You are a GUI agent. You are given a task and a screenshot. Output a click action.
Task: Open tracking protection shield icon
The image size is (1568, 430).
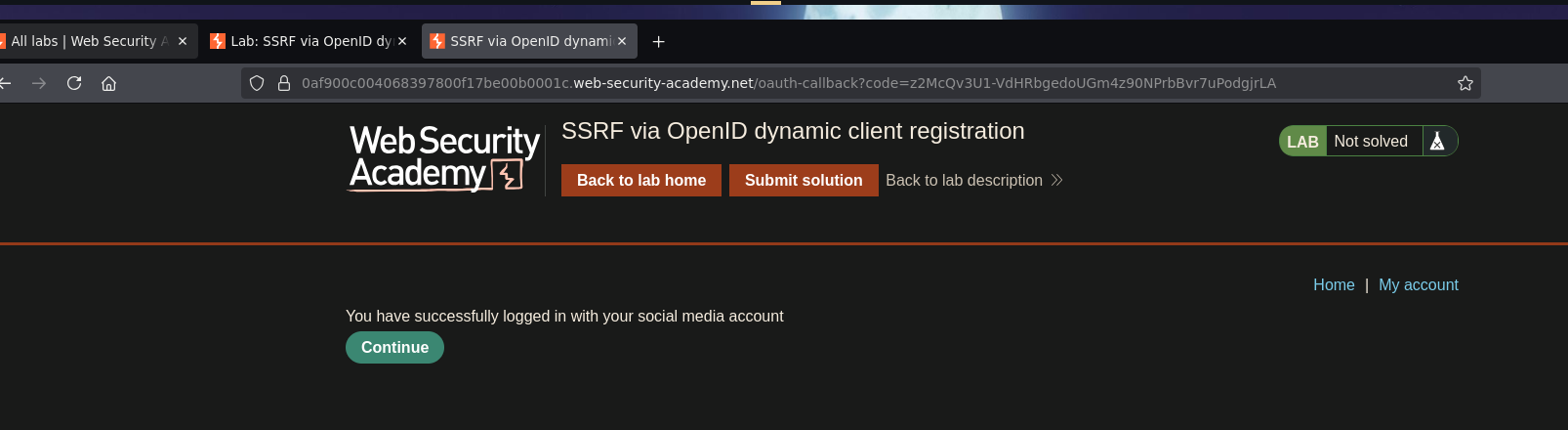coord(257,83)
